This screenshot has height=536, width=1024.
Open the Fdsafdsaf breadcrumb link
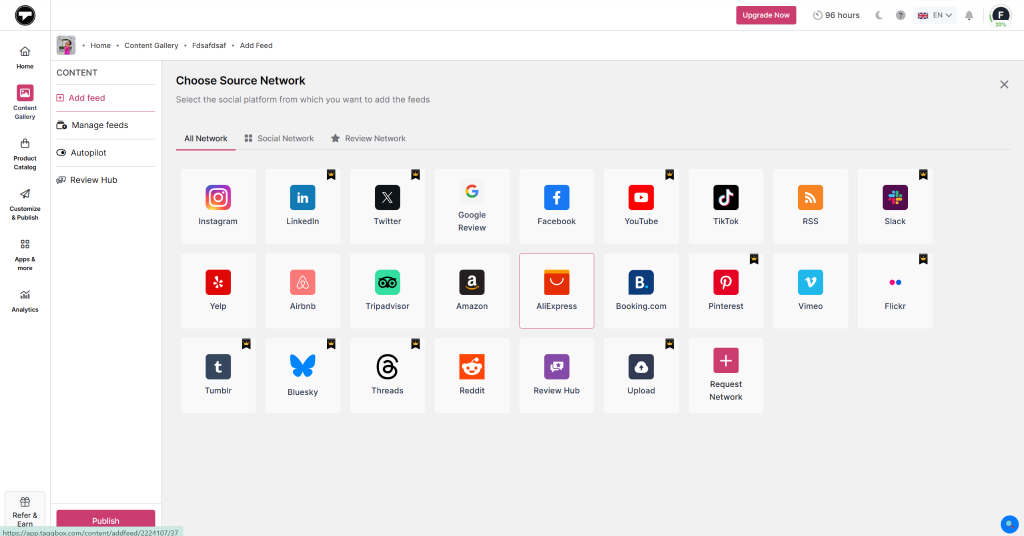(x=209, y=46)
